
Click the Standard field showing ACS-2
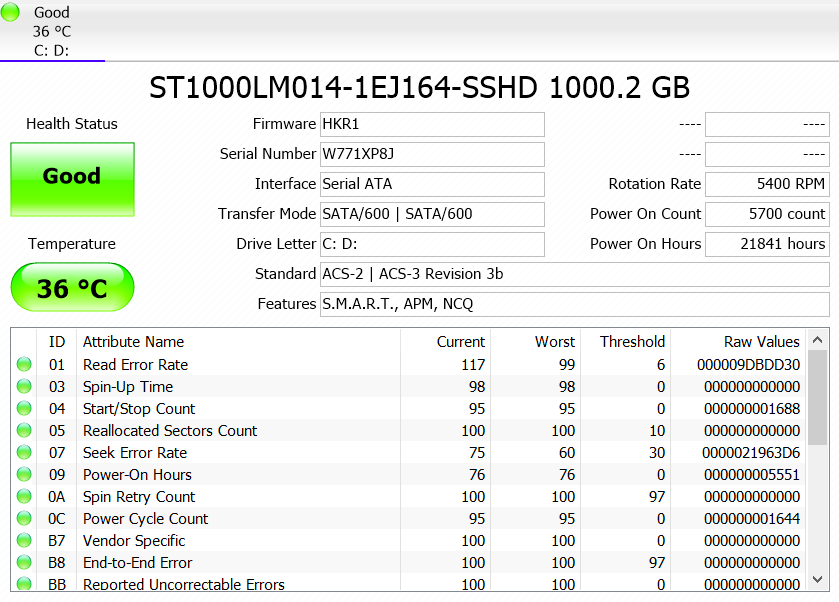coord(575,274)
